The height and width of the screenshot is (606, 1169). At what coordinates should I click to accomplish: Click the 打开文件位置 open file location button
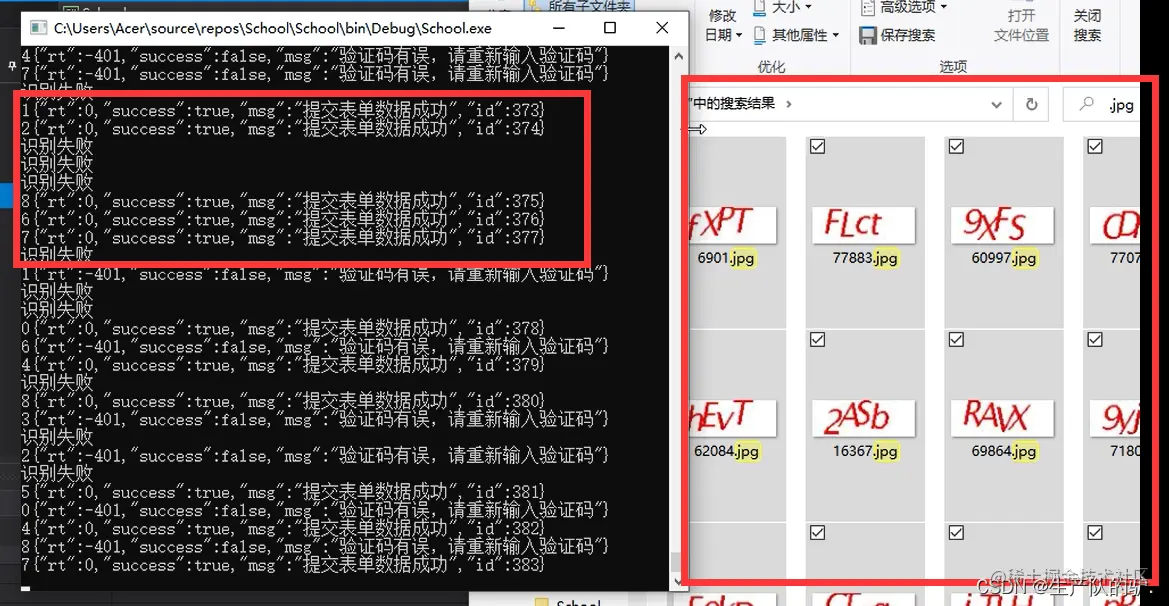[x=1021, y=25]
